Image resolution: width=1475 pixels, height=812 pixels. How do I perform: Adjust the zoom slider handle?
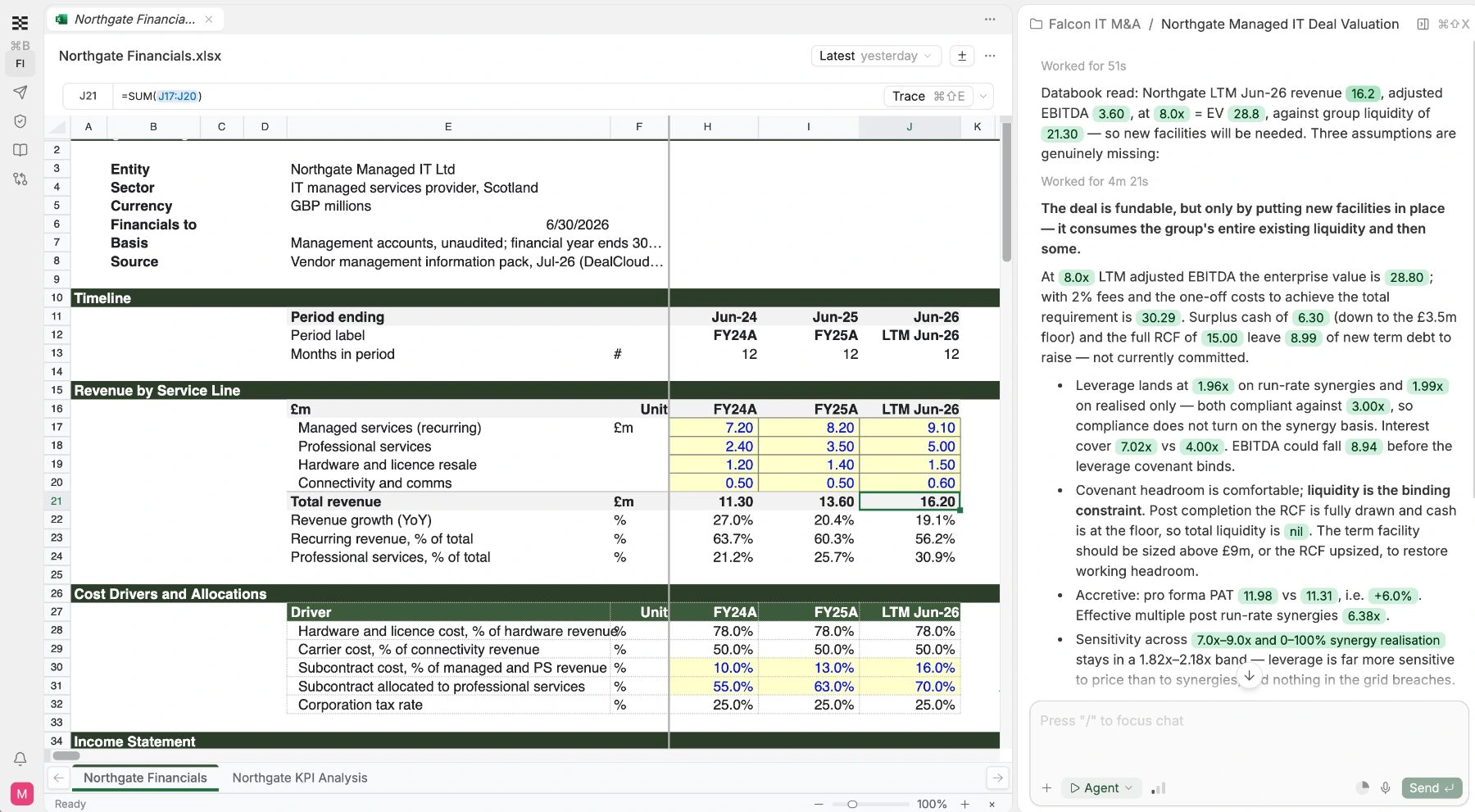click(x=852, y=804)
